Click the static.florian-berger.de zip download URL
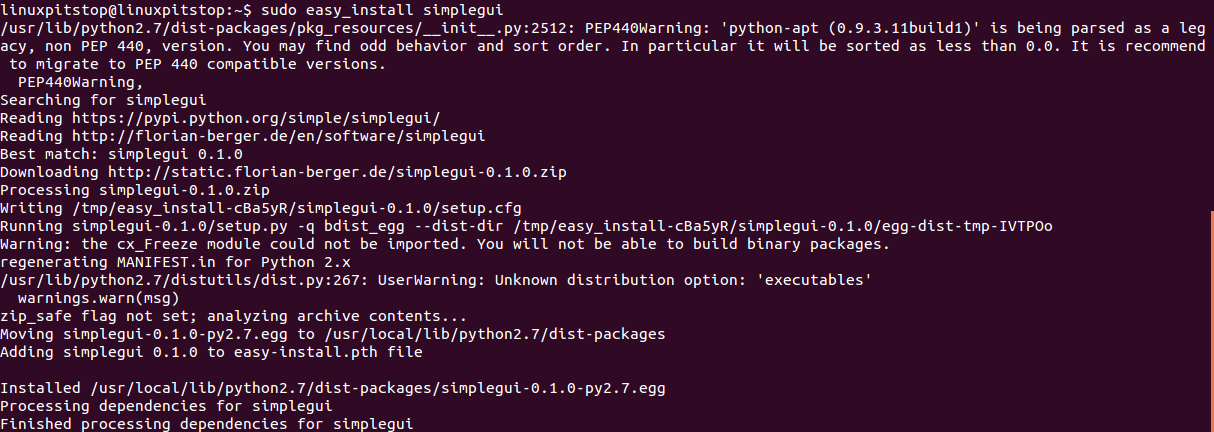This screenshot has height=432, width=1214. (x=337, y=171)
